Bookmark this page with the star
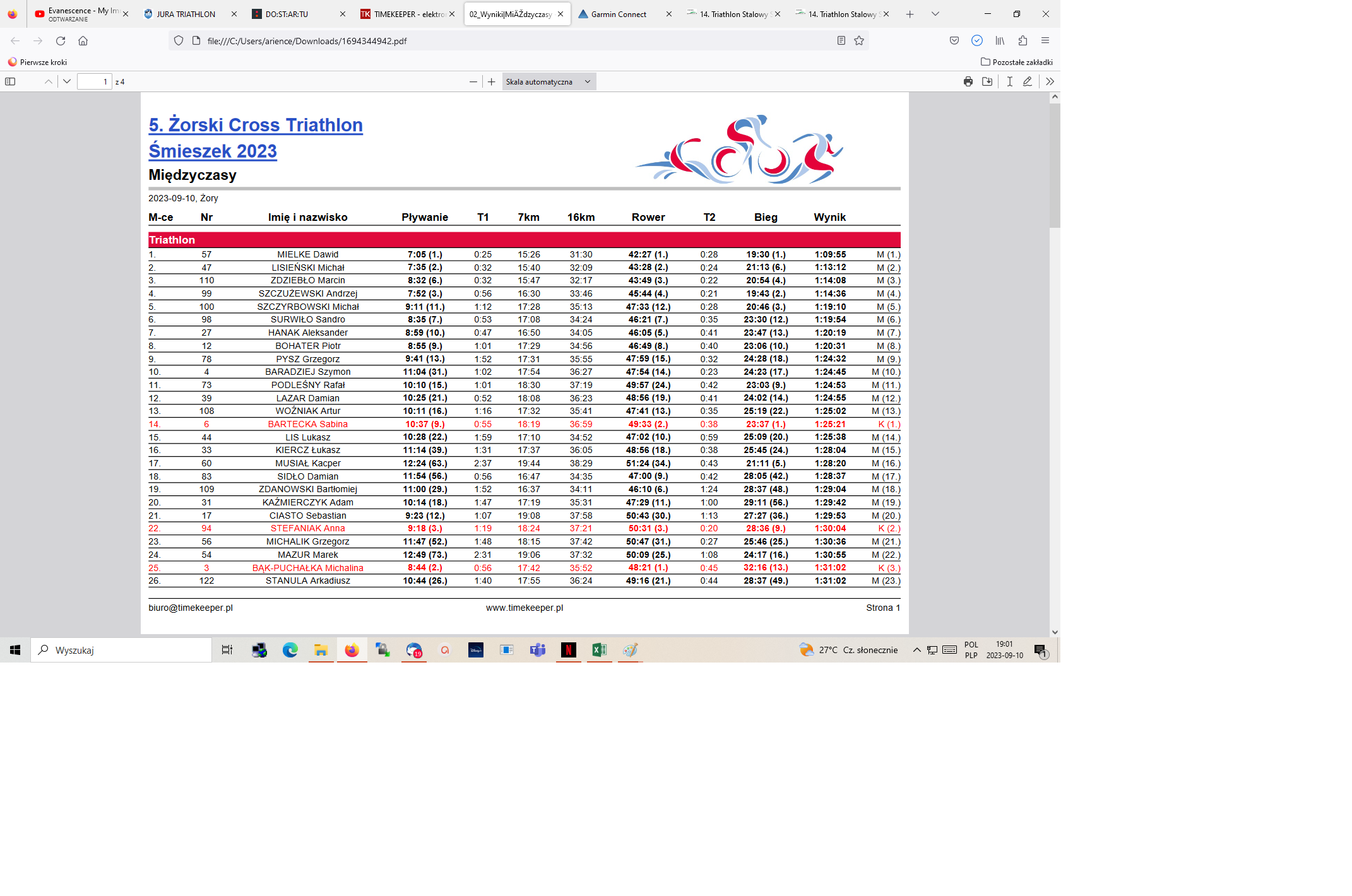1352x896 pixels. click(859, 41)
